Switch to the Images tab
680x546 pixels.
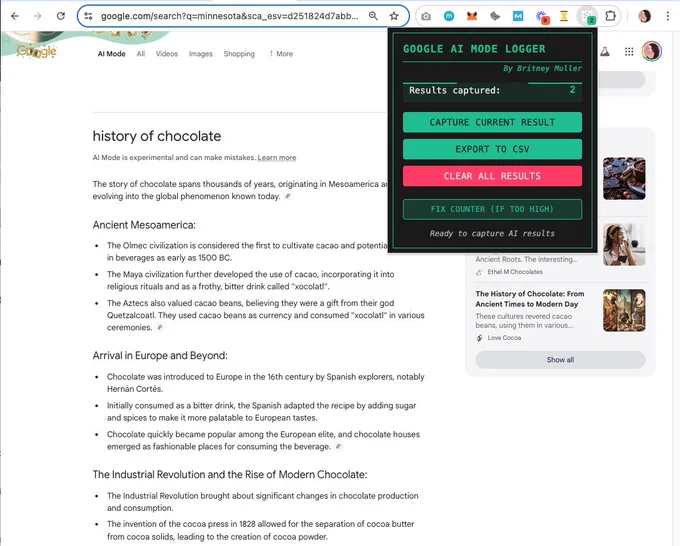[201, 54]
